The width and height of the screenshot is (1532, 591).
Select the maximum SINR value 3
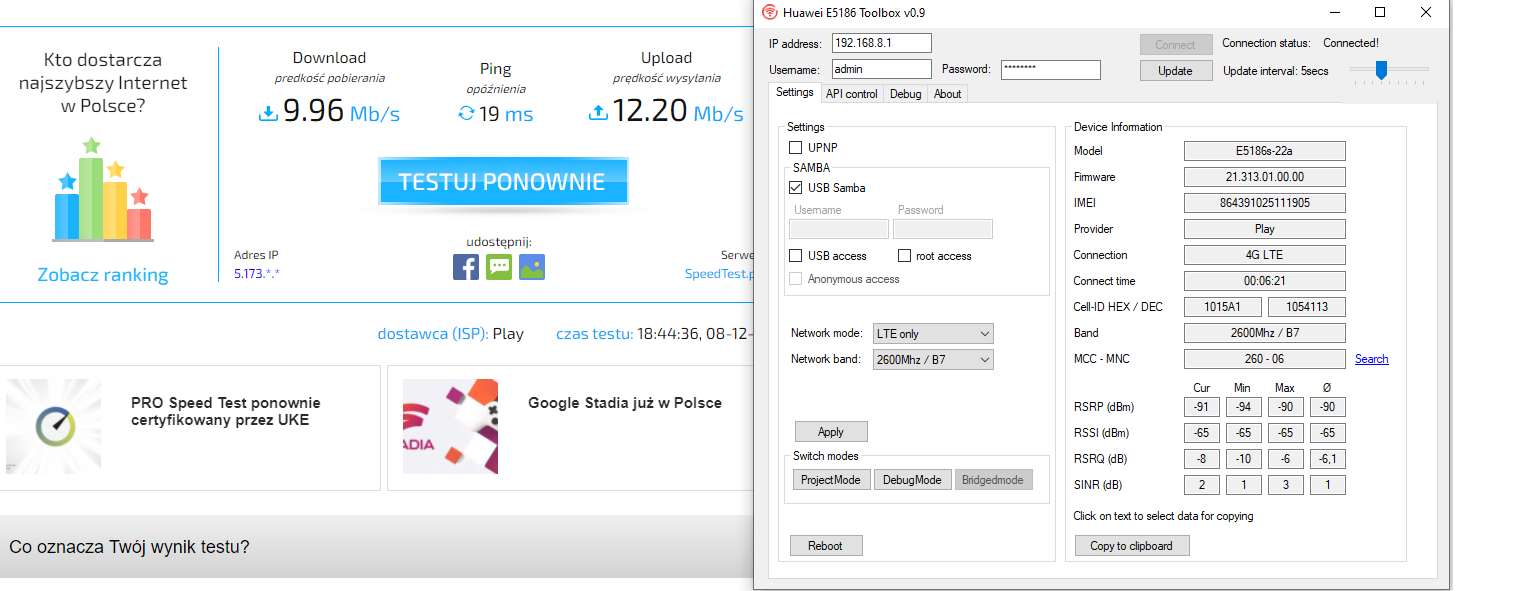[1286, 485]
